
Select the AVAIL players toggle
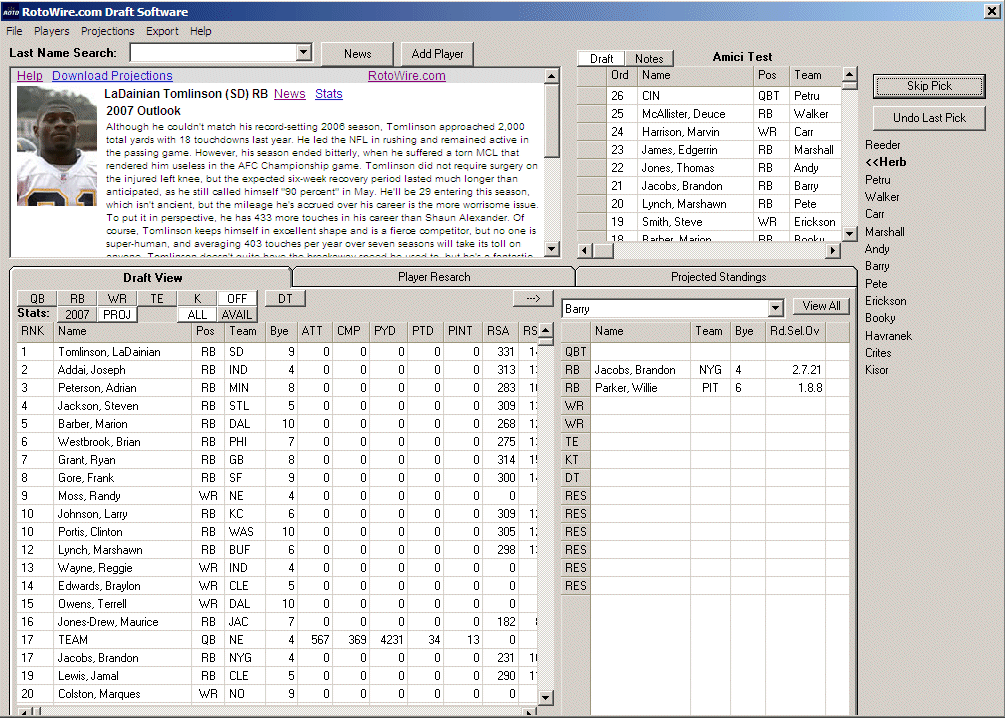coord(237,315)
